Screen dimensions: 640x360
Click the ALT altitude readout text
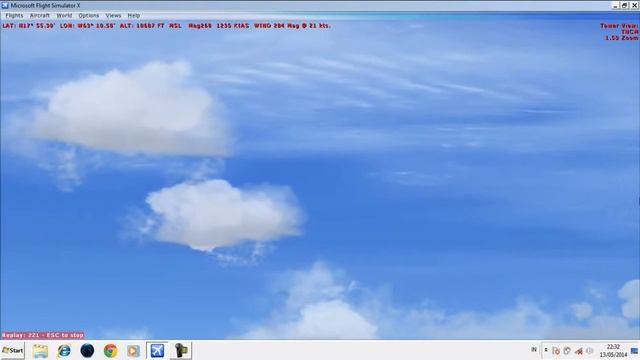pyautogui.click(x=150, y=26)
